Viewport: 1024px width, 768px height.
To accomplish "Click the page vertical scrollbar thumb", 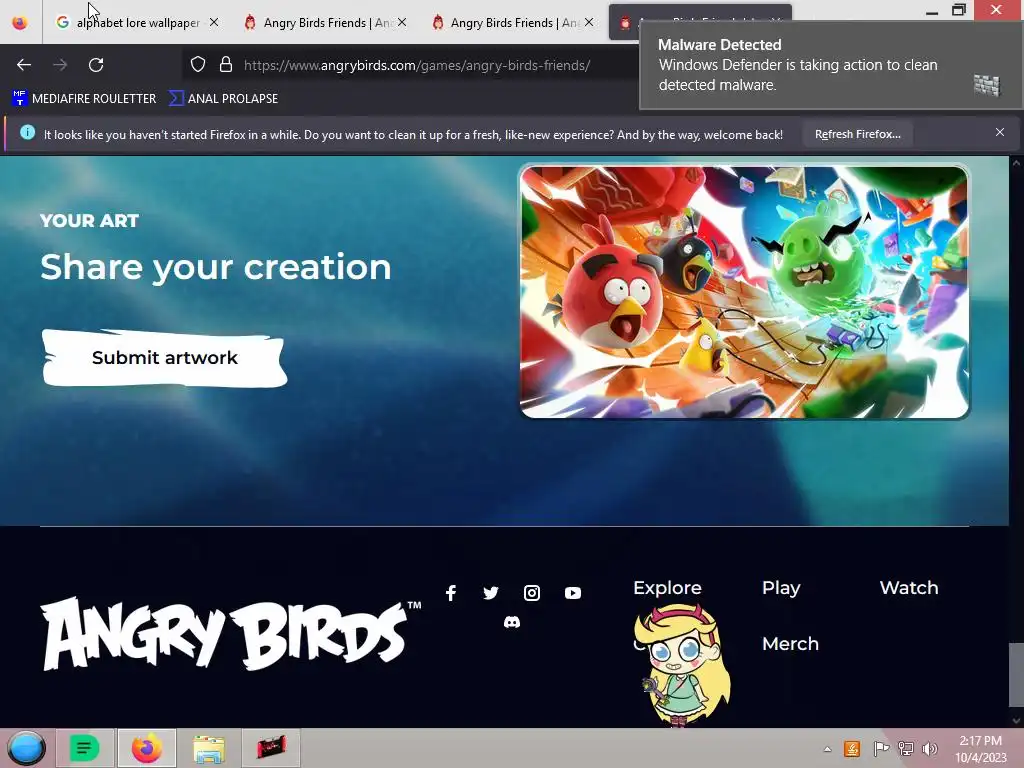I will (x=1016, y=675).
